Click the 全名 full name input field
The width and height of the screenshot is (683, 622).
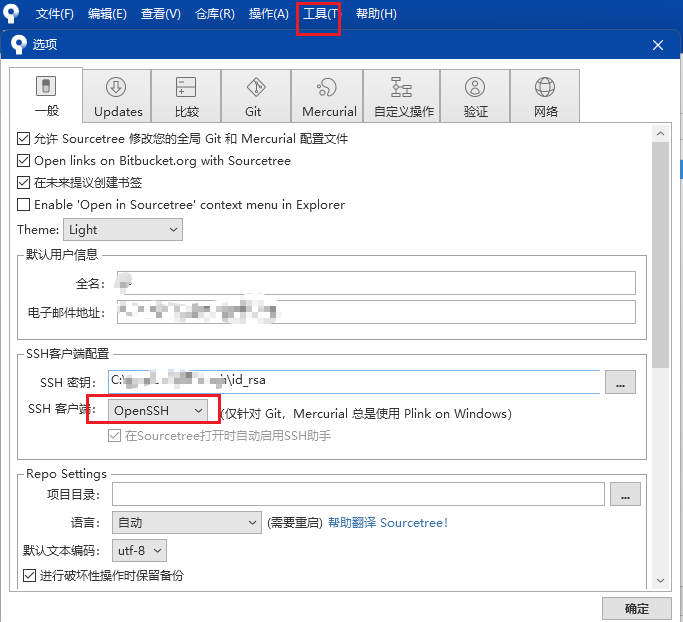pos(376,283)
